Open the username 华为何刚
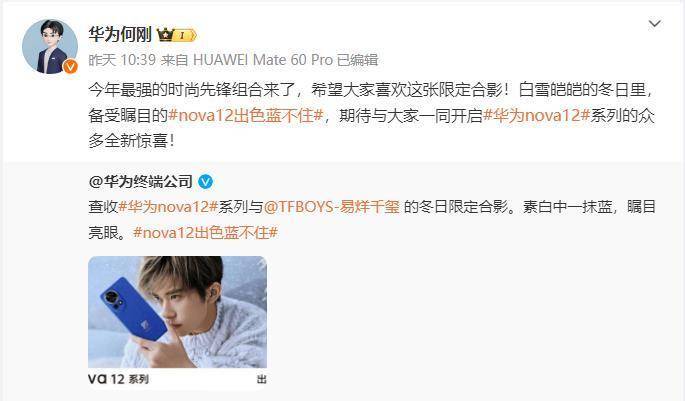 click(x=120, y=35)
